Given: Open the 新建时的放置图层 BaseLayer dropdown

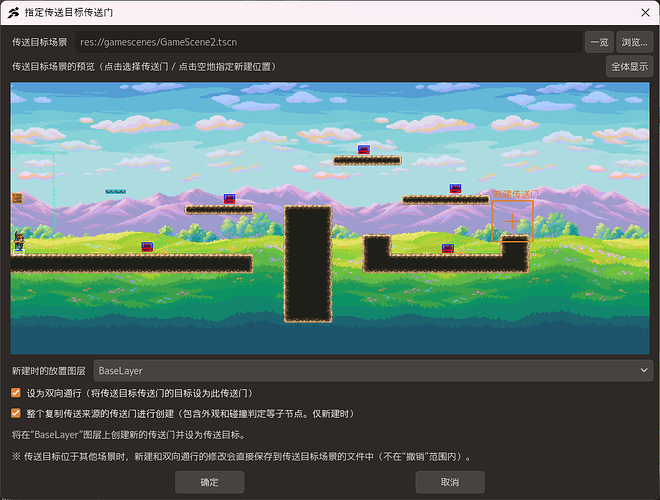Looking at the screenshot, I should (373, 370).
